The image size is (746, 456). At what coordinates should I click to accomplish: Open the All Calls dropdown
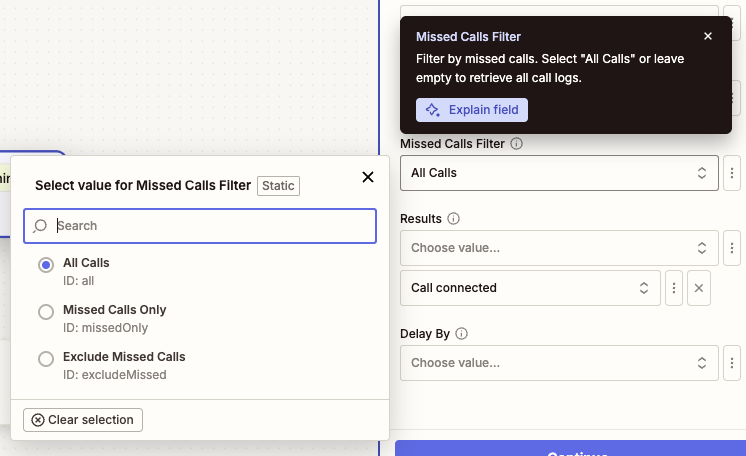click(558, 173)
